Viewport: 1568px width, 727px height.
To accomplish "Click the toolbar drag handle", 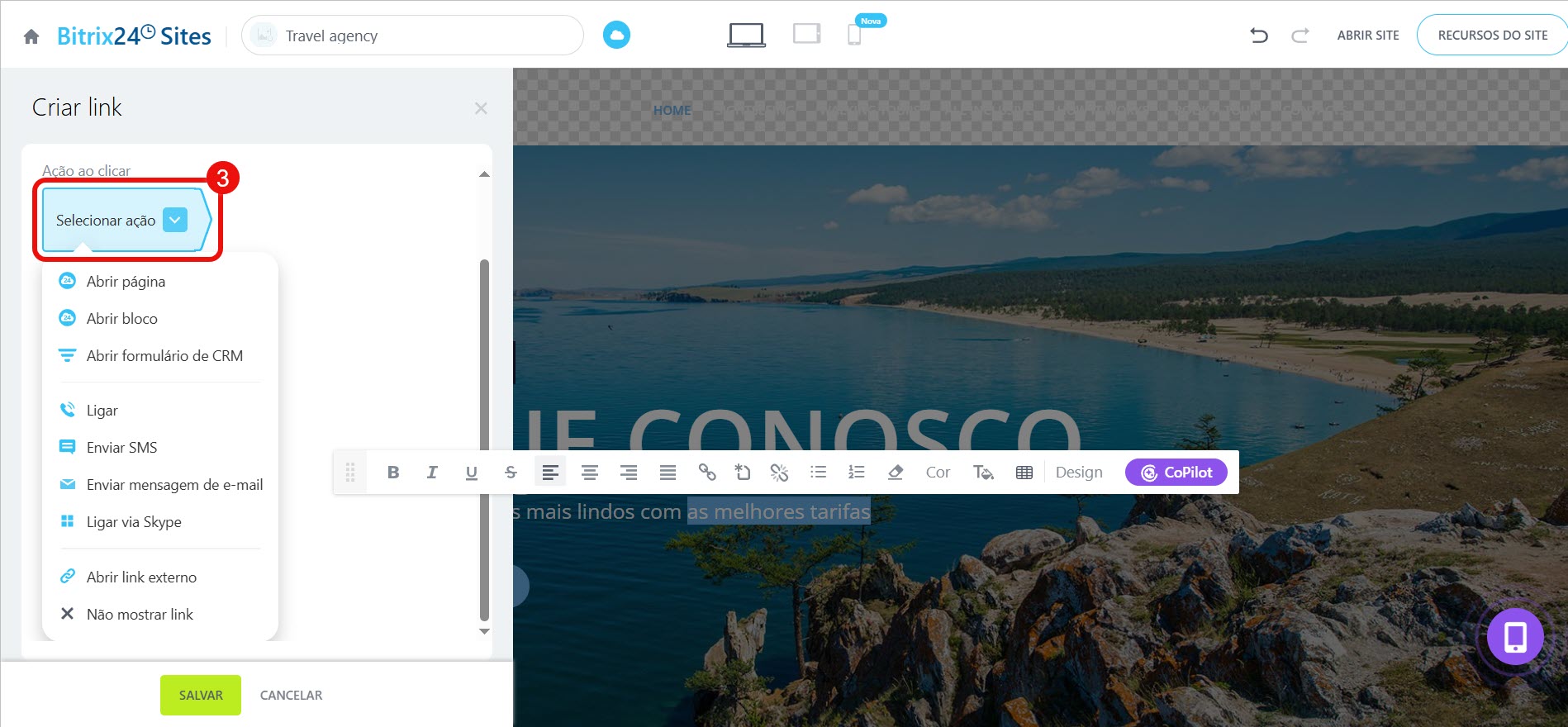I will [350, 473].
